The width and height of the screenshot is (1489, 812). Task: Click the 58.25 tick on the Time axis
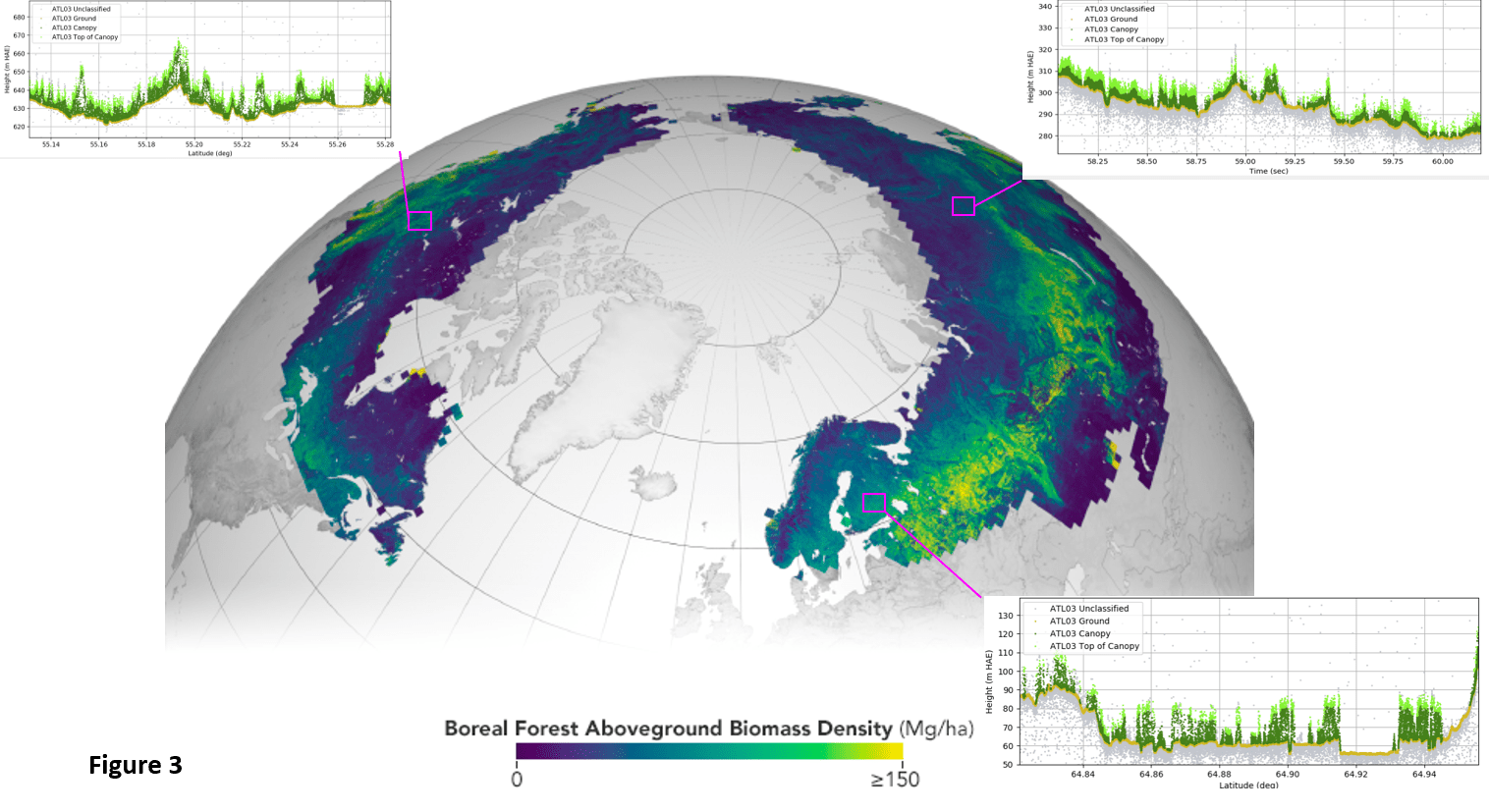(x=1097, y=161)
